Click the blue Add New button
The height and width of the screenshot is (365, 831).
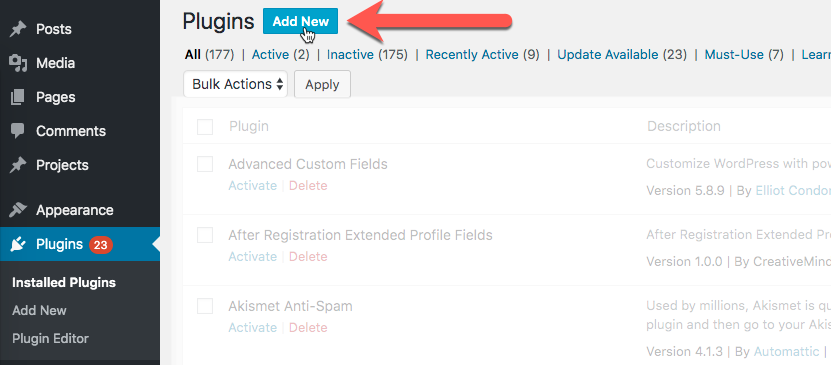(x=300, y=21)
